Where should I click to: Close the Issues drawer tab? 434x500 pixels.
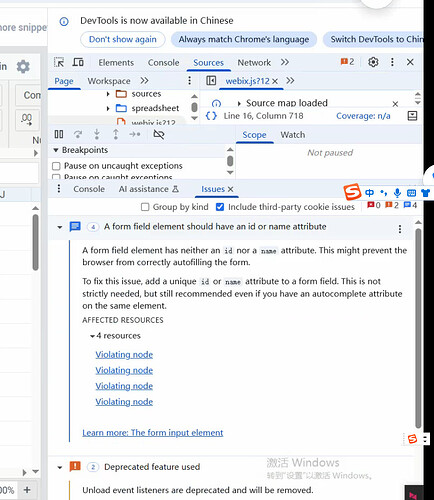(x=230, y=189)
